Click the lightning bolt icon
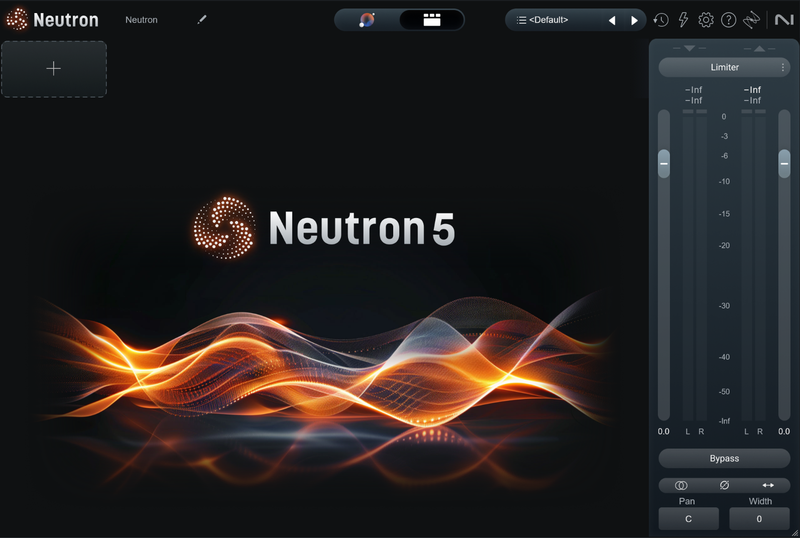 tap(683, 20)
